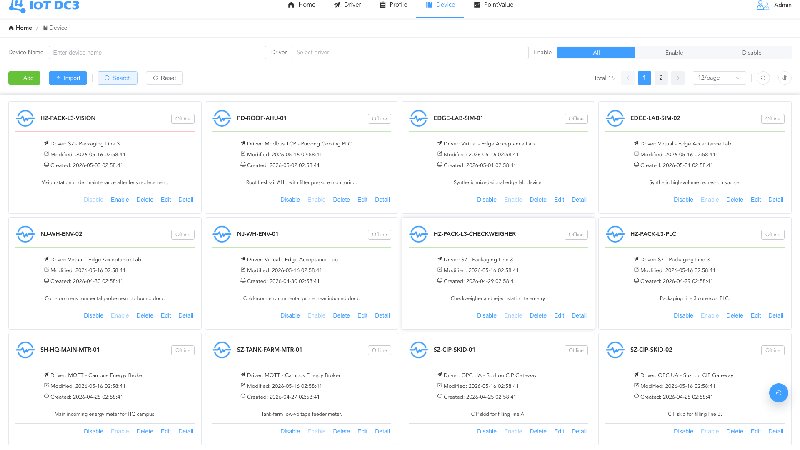Click the Home breadcrumb link
Image resolution: width=800 pixels, height=450 pixels.
click(x=20, y=28)
